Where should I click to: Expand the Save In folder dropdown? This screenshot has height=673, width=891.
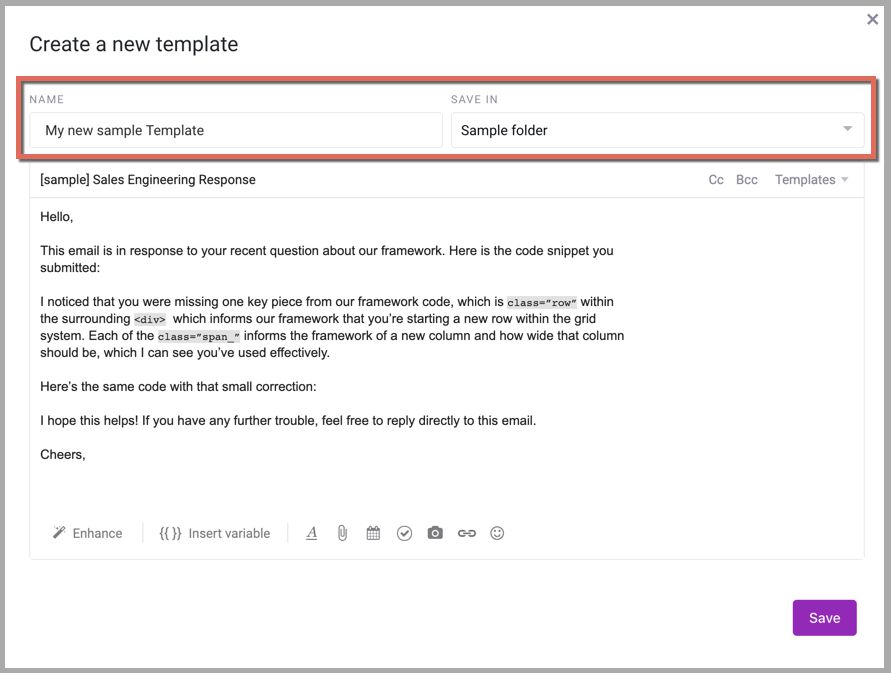tap(657, 130)
